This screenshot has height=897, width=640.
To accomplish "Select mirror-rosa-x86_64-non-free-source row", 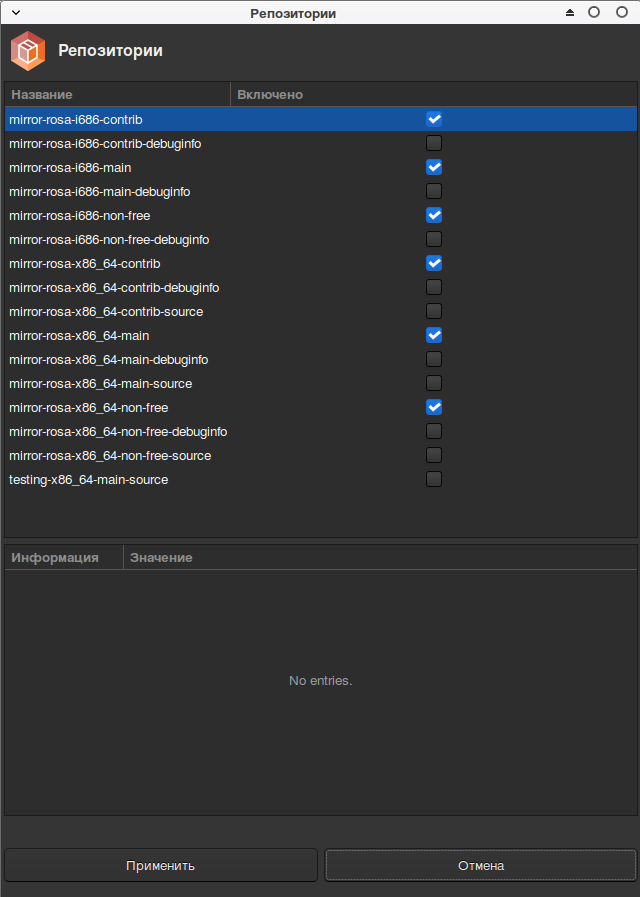I will (110, 455).
